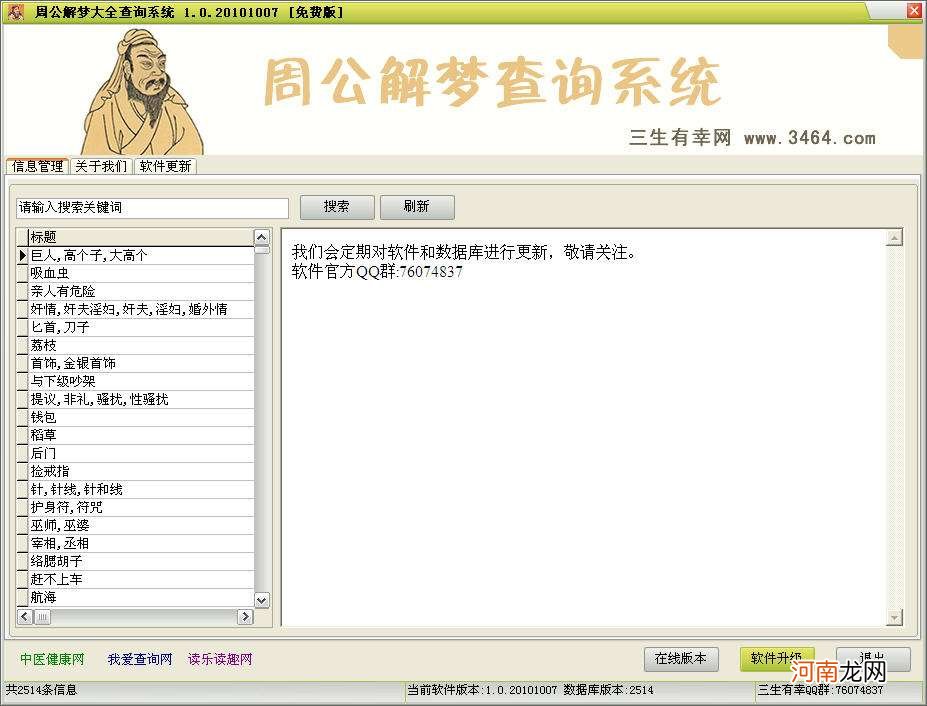Switch to the 软件更新 tab
Screen dimensions: 927x706
[165, 167]
